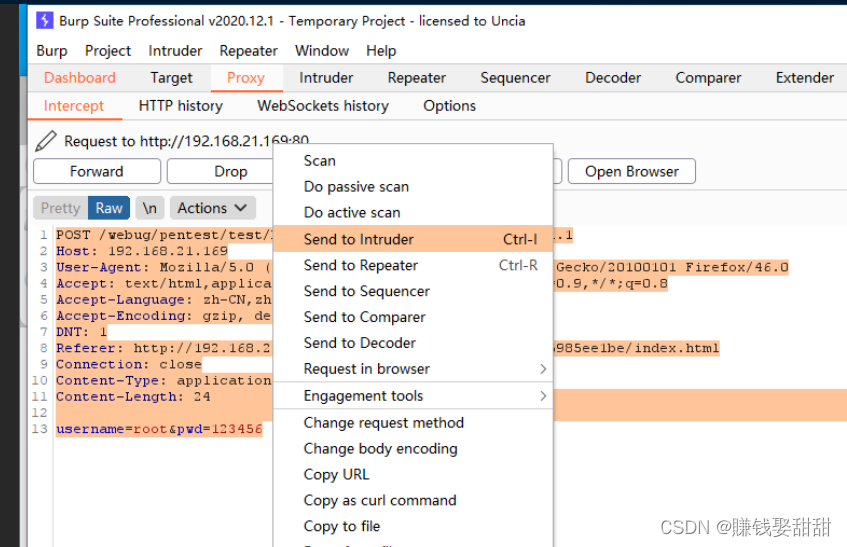Choose Do passive scan
847x547 pixels.
(413, 187)
